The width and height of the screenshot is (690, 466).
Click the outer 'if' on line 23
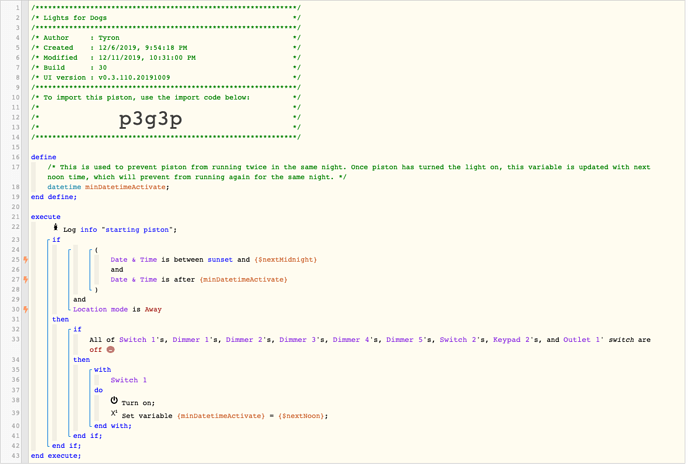pos(56,240)
